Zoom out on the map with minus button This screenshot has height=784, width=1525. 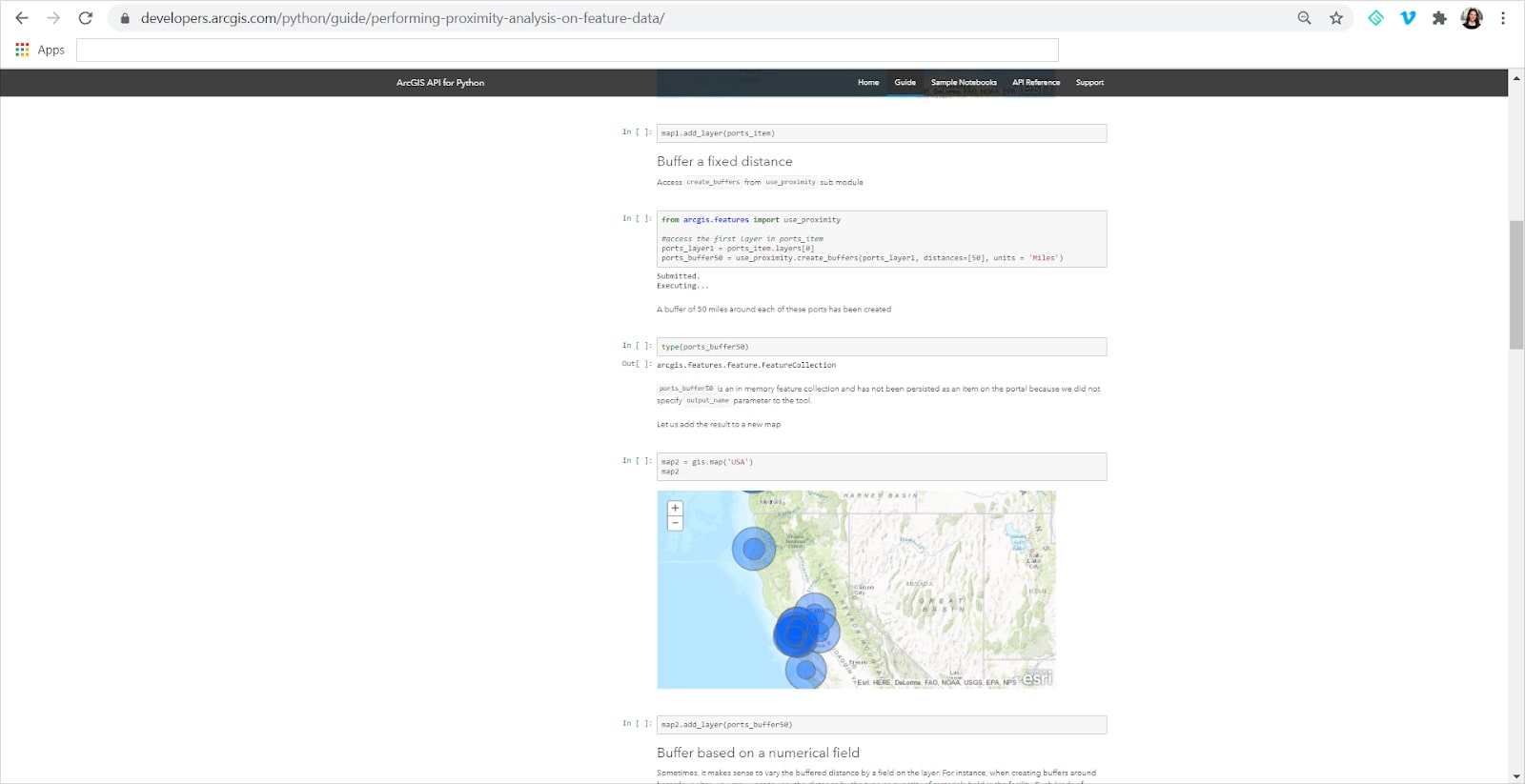(x=675, y=523)
